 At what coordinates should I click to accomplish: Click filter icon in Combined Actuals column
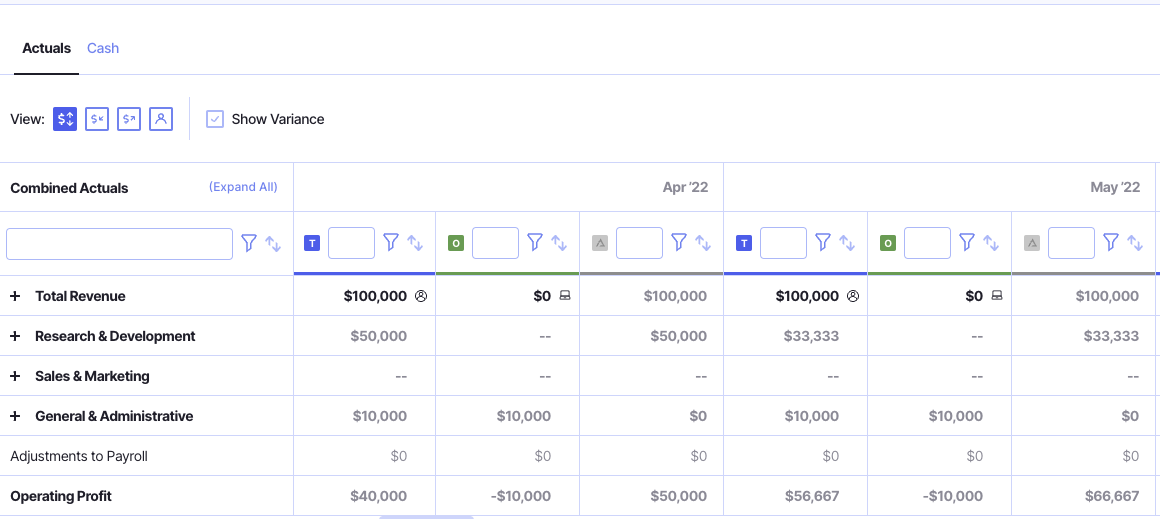(249, 243)
